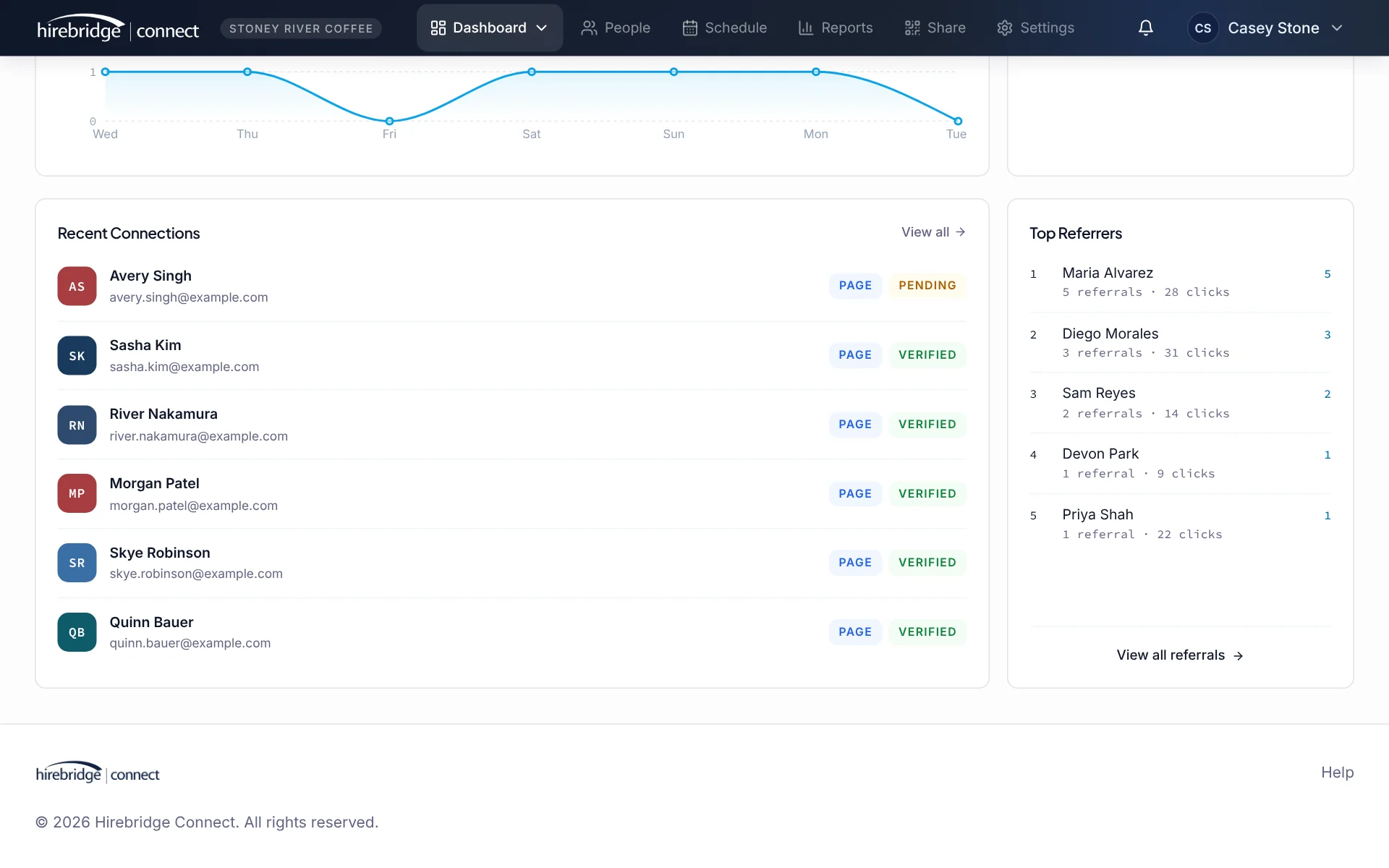Click Sasha Kim's SK avatar

(77, 355)
